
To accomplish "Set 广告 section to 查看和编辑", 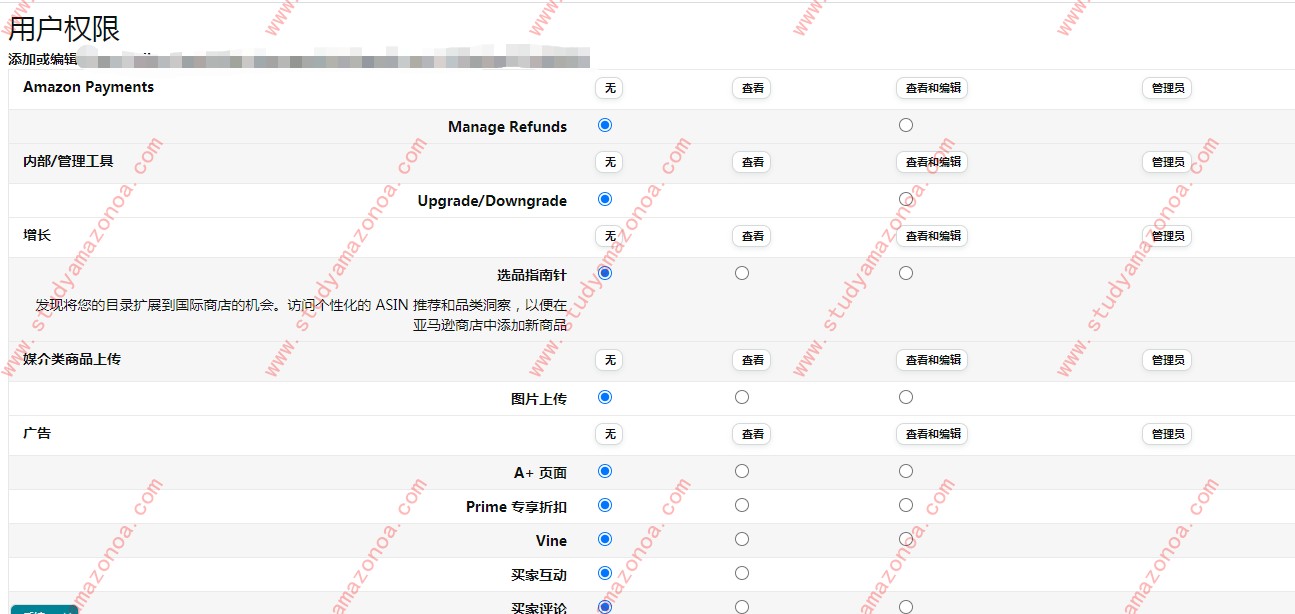I will tap(932, 434).
